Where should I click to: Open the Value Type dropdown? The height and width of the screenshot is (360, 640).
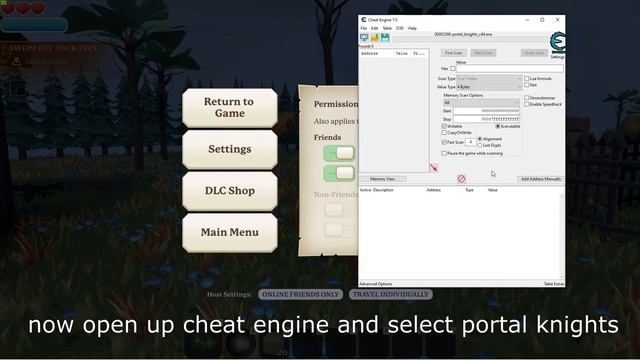(x=489, y=87)
